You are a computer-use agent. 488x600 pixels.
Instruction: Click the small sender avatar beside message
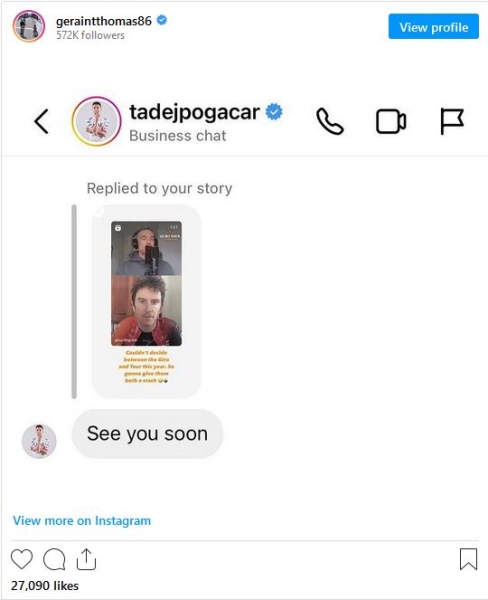click(x=39, y=441)
